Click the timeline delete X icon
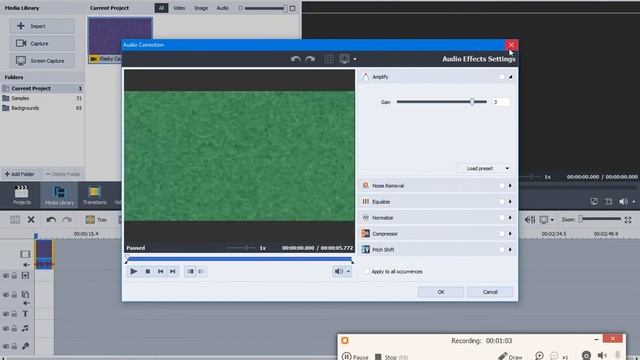The width and height of the screenshot is (640, 360). tap(31, 220)
